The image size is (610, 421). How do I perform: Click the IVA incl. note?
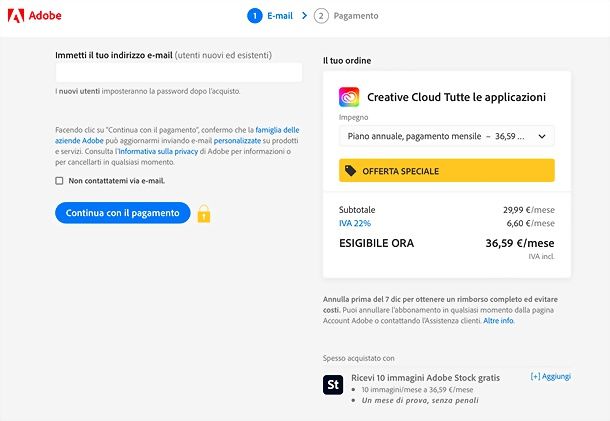coord(542,256)
